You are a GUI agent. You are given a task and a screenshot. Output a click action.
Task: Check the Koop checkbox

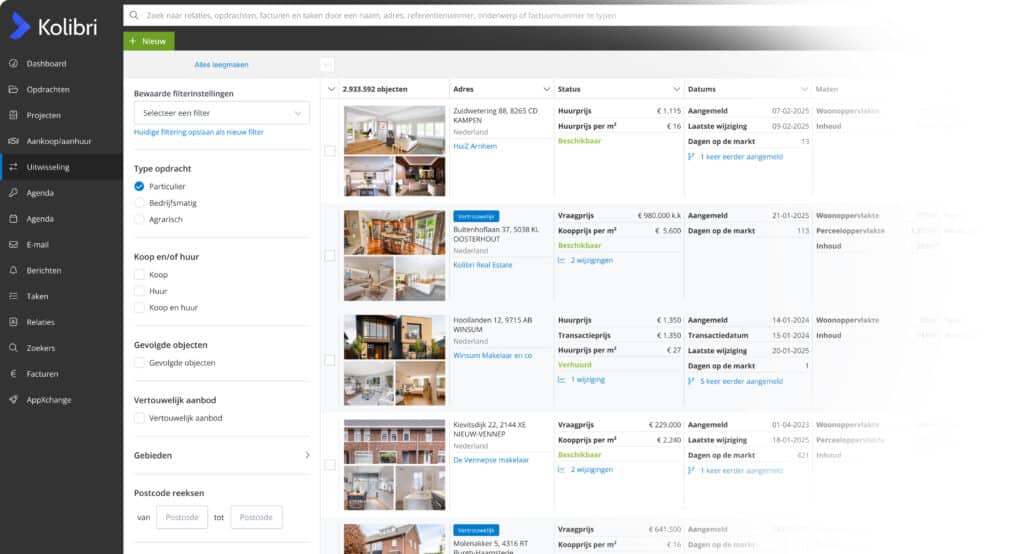point(139,274)
